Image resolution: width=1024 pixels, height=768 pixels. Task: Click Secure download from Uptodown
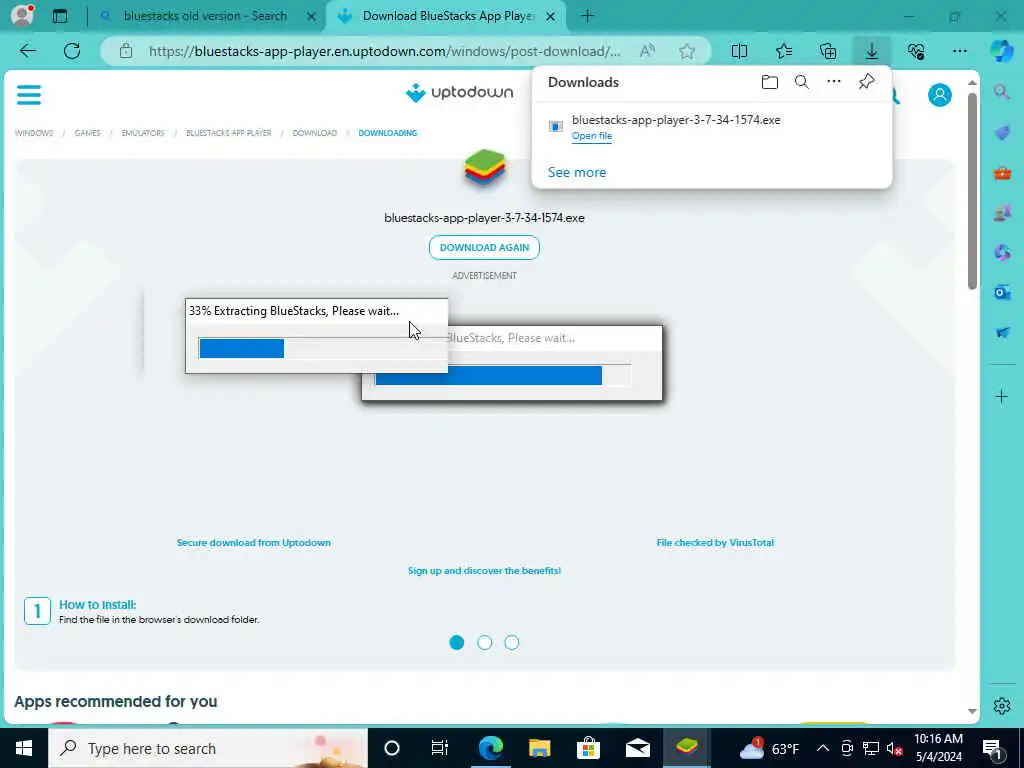point(253,543)
